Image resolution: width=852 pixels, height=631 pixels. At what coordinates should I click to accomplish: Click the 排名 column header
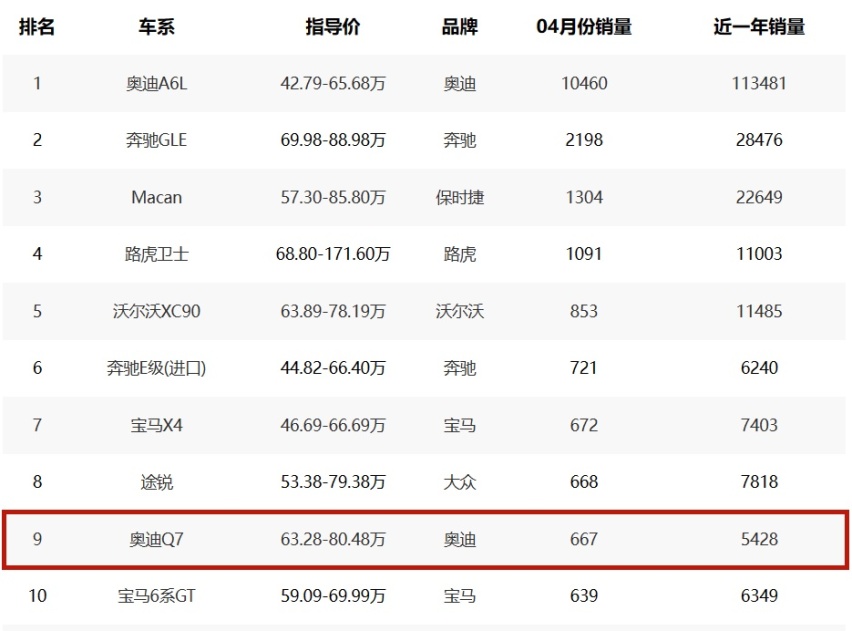point(37,27)
